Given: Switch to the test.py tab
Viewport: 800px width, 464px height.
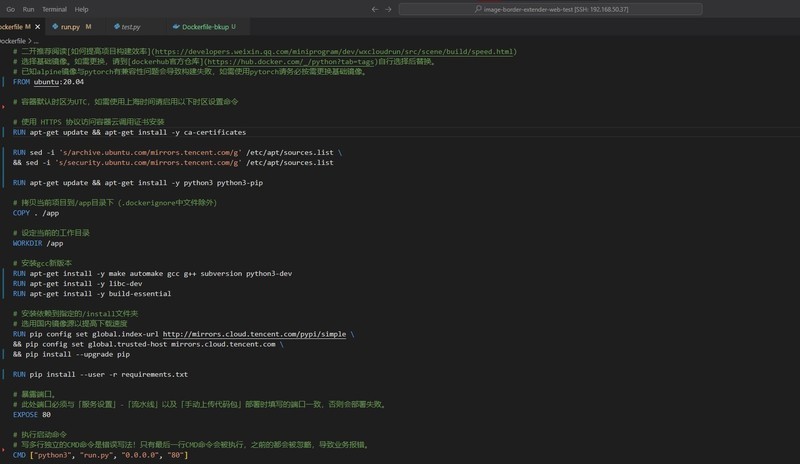Looking at the screenshot, I should 131,27.
